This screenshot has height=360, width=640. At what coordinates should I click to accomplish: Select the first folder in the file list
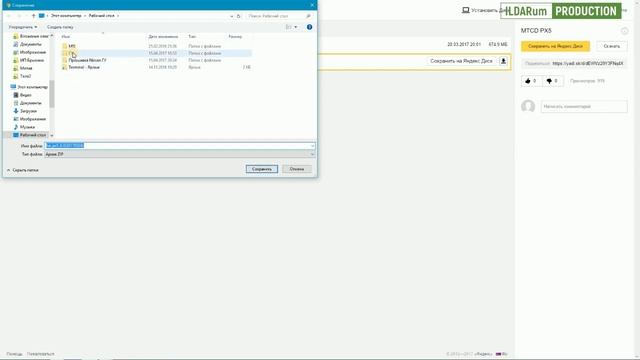point(156,47)
